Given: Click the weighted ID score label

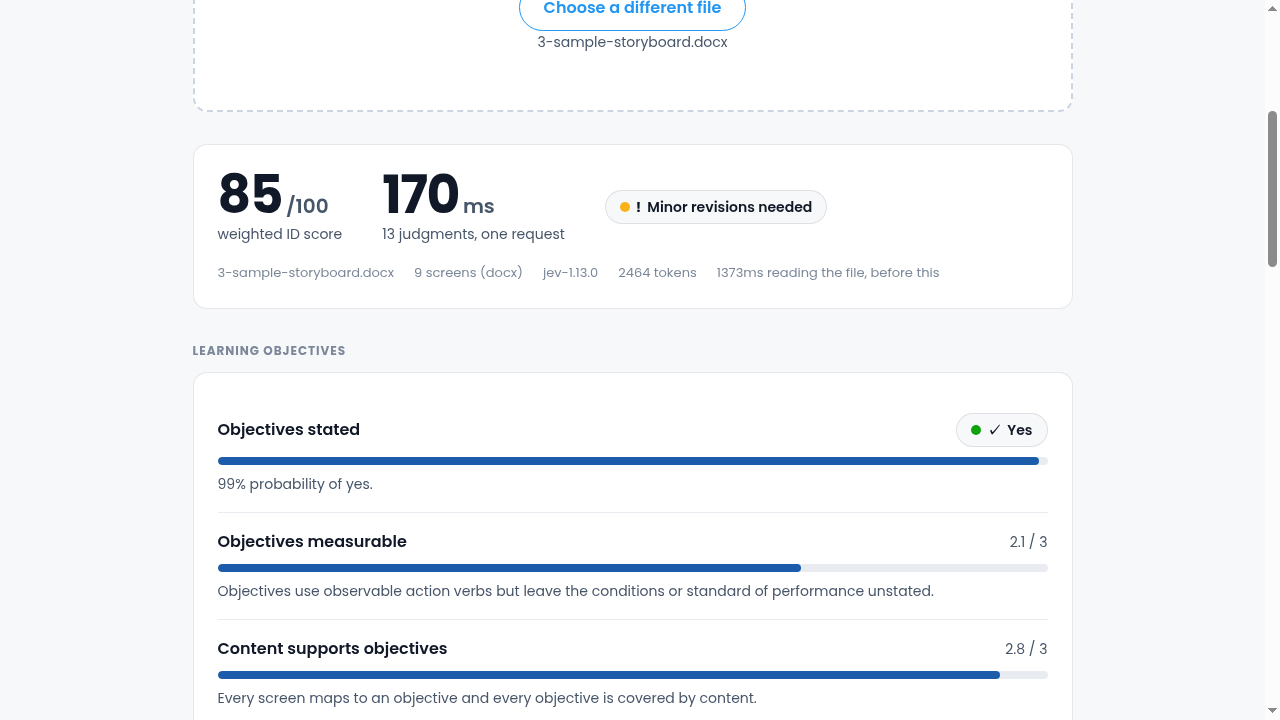Looking at the screenshot, I should 280,234.
